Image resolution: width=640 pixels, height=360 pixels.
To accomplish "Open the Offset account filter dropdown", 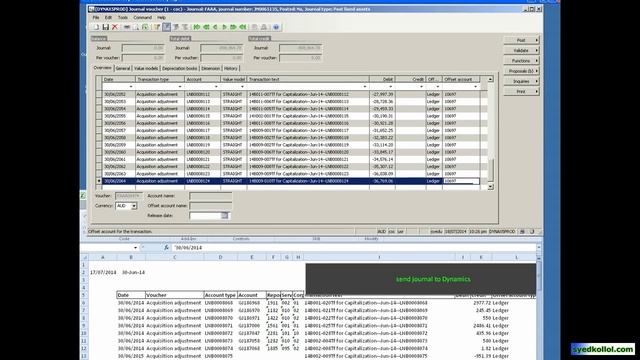I will pos(475,87).
